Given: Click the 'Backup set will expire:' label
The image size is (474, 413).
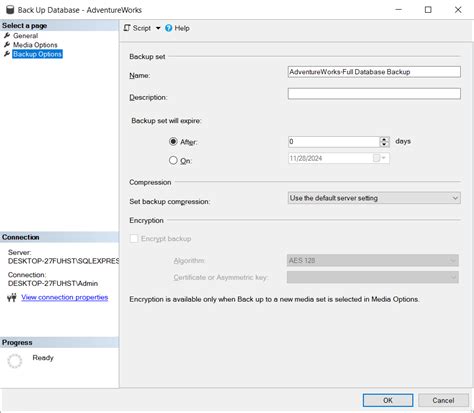Looking at the screenshot, I should pos(166,121).
